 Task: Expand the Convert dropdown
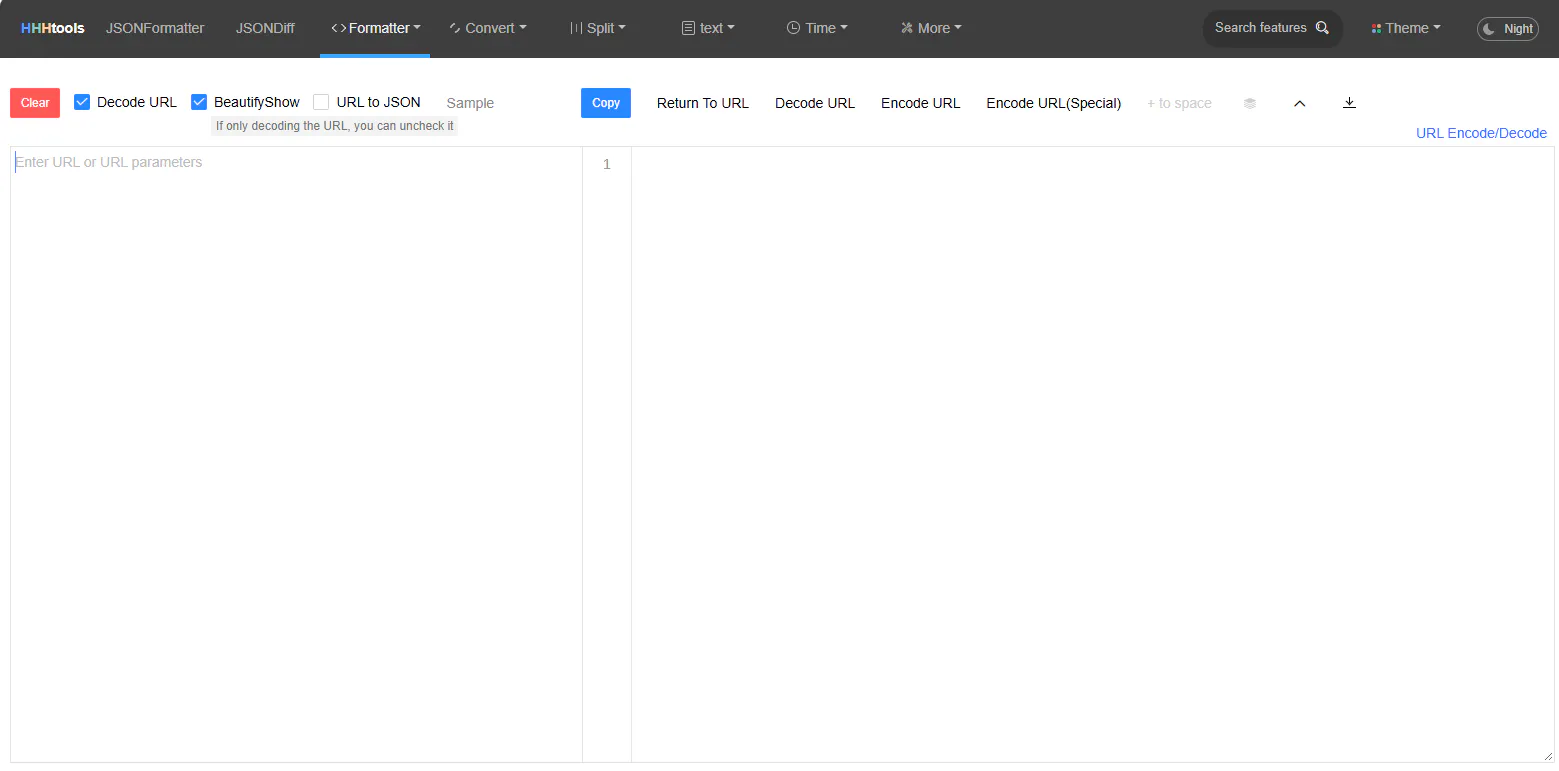488,28
